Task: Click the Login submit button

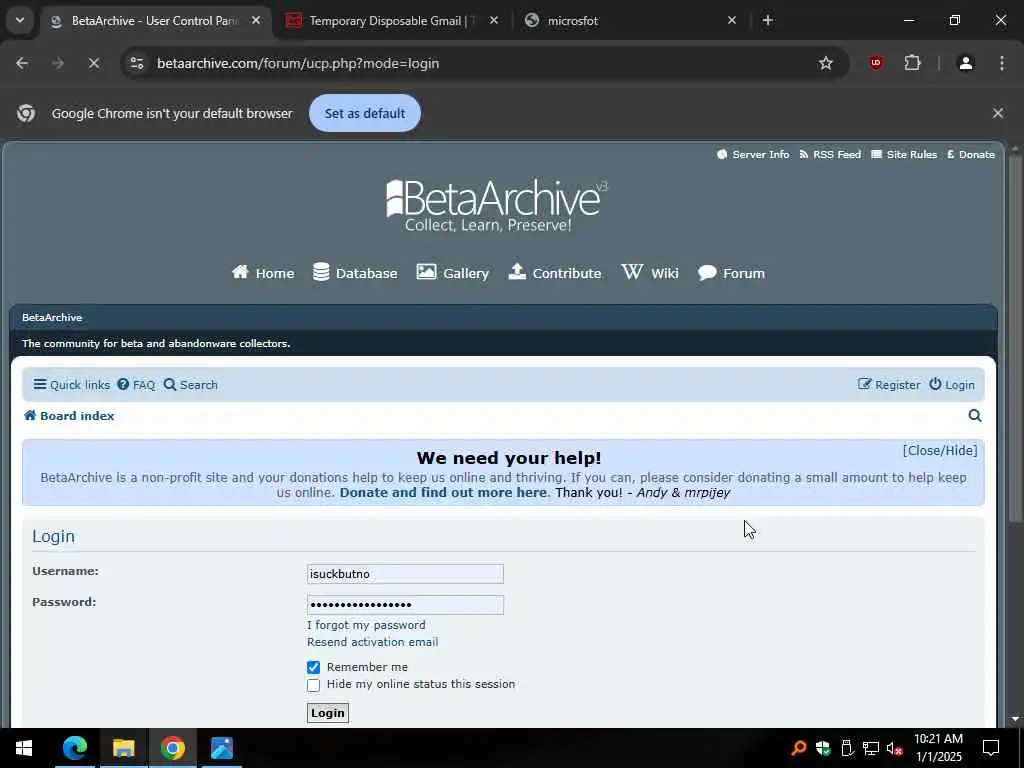Action: (328, 713)
